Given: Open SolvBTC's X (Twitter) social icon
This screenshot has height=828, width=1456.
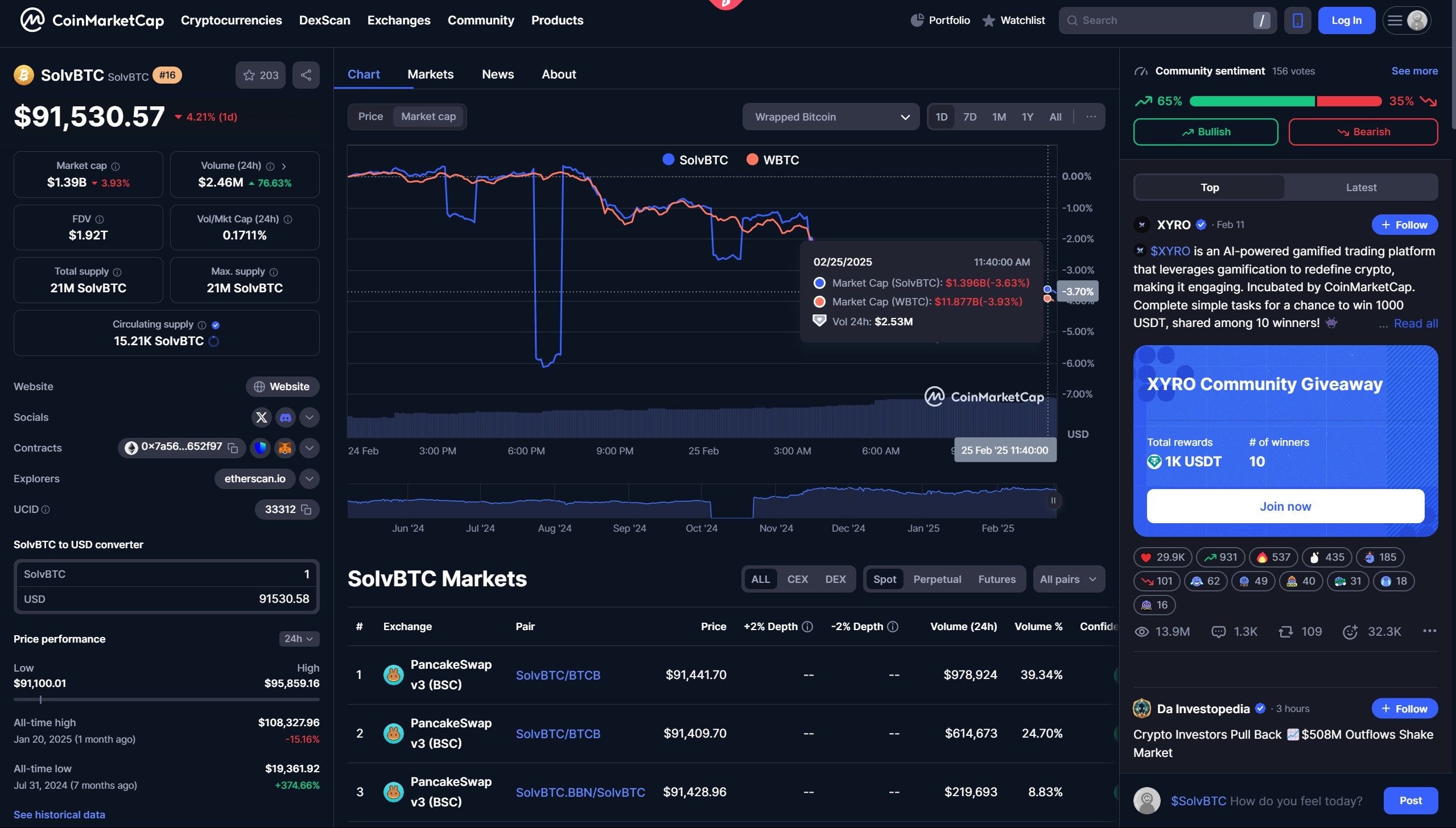Looking at the screenshot, I should coord(261,417).
